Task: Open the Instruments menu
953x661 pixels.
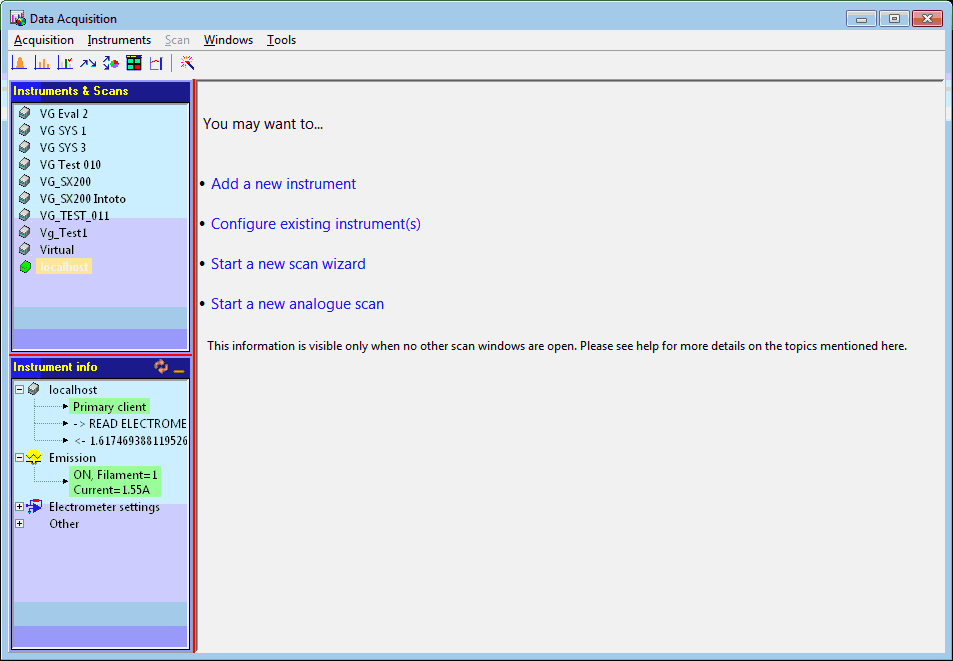Action: click(119, 40)
